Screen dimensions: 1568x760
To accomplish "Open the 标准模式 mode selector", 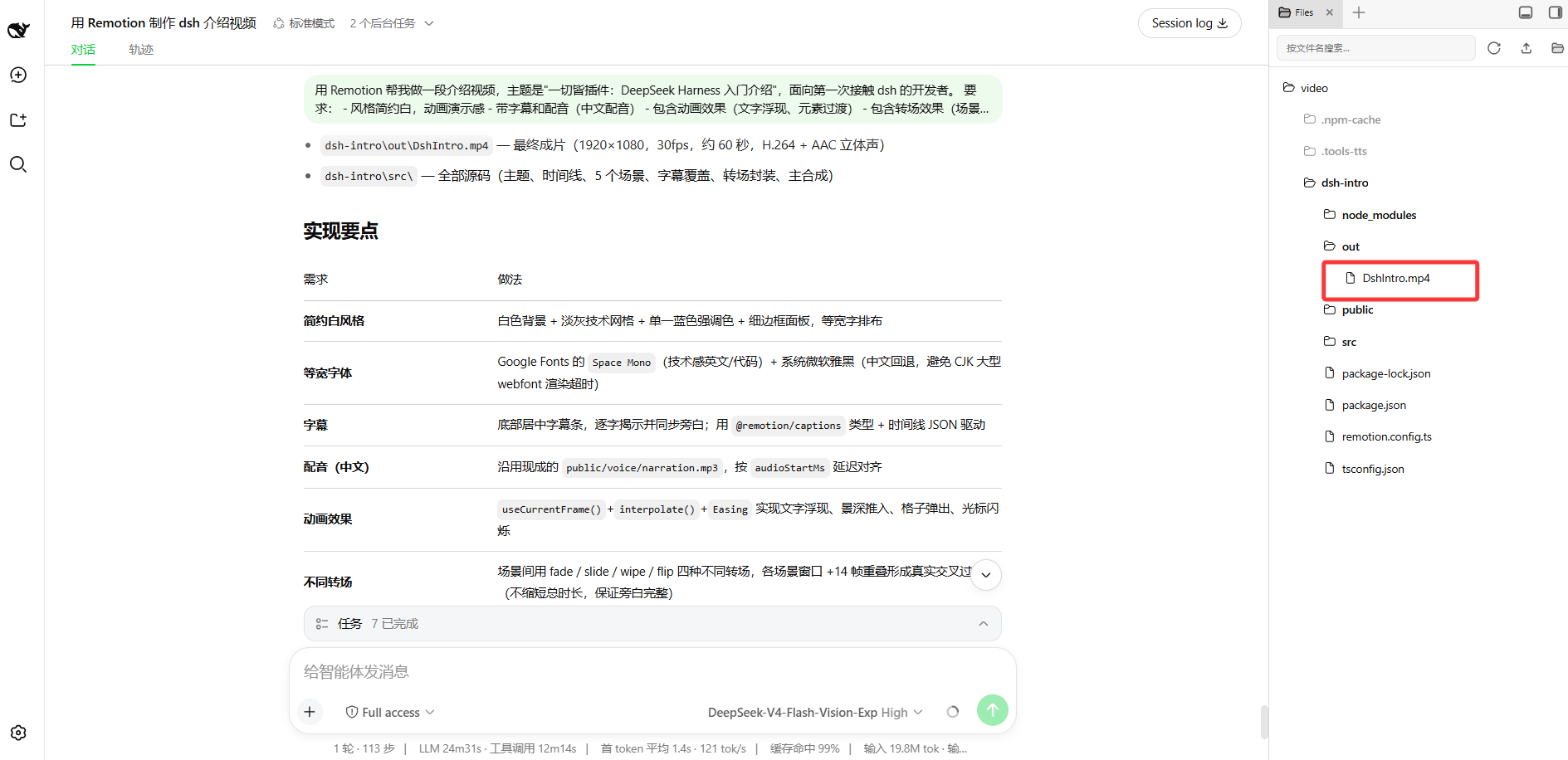I will click(304, 23).
